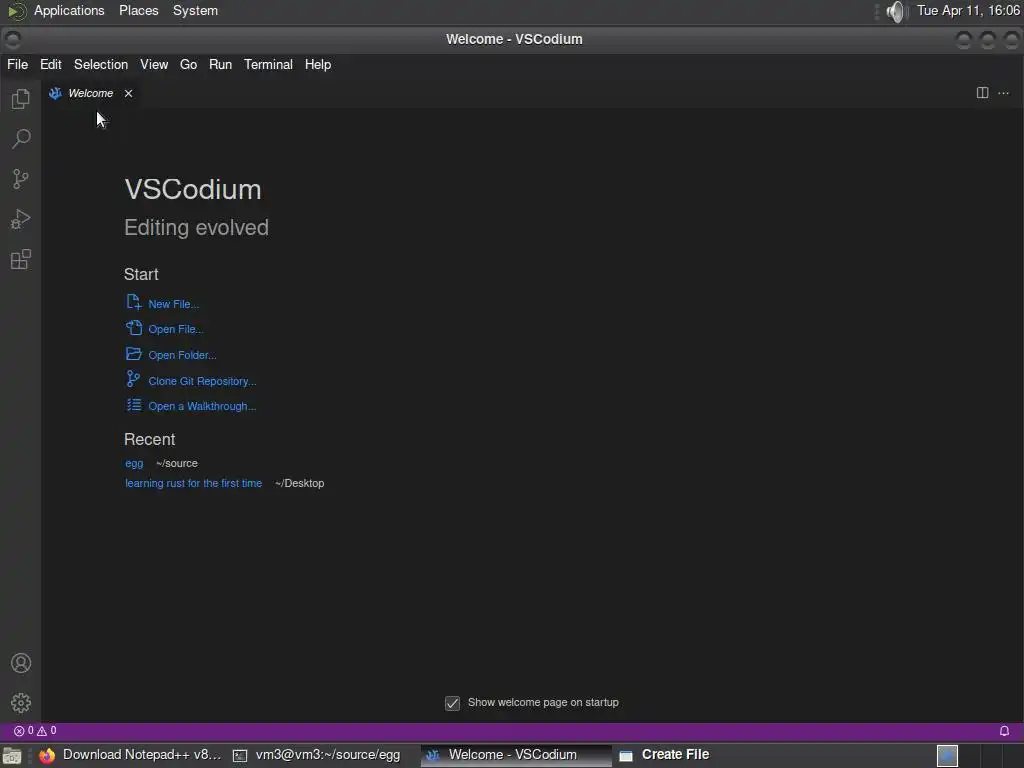Open the View menu

pyautogui.click(x=154, y=65)
